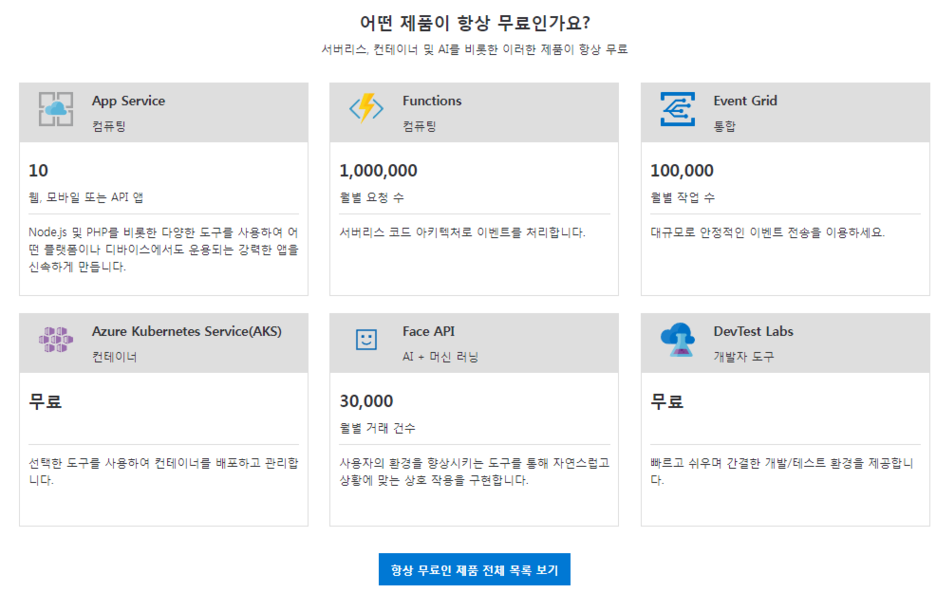Click the Face API smiley icon
This screenshot has height=593, width=936.
pos(366,339)
